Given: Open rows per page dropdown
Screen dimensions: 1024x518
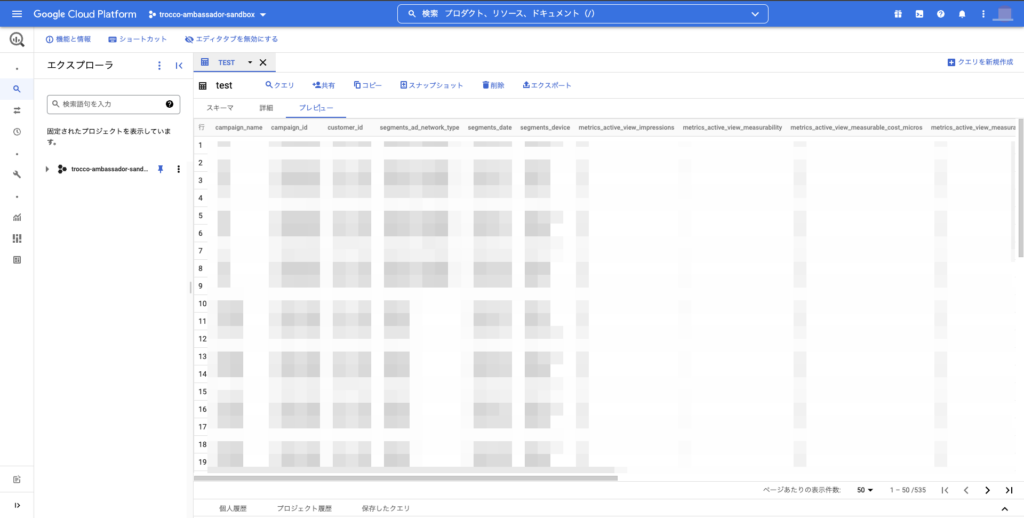Looking at the screenshot, I should coord(865,490).
